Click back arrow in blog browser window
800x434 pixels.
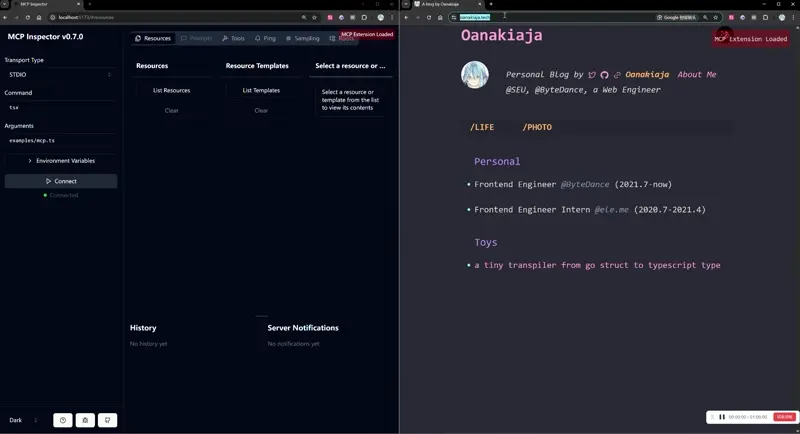(x=406, y=17)
